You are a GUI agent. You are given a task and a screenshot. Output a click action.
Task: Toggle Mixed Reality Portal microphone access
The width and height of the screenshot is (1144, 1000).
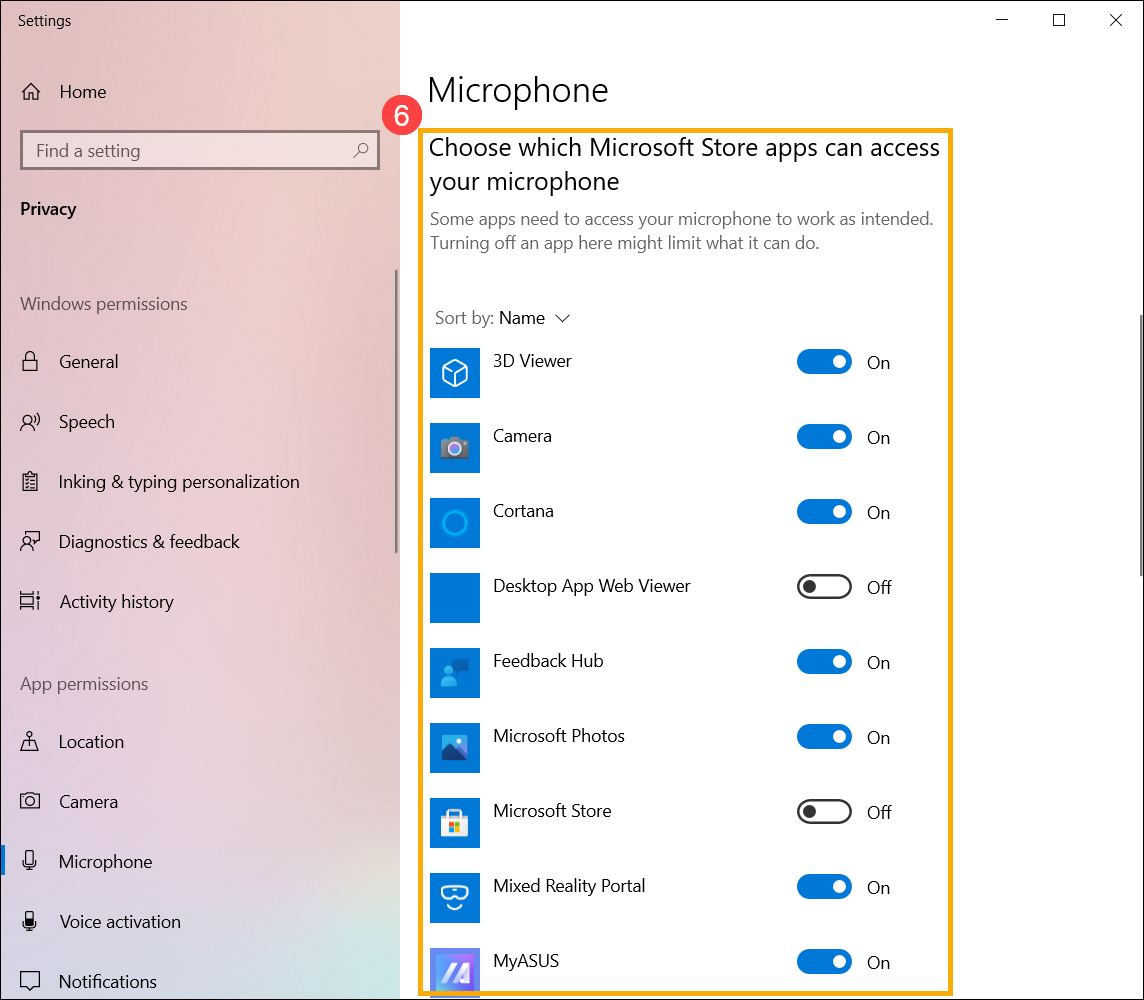click(824, 887)
